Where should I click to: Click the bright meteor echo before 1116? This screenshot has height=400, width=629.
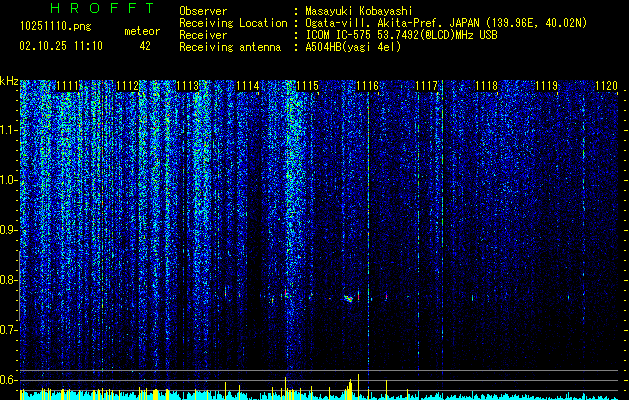point(348,298)
